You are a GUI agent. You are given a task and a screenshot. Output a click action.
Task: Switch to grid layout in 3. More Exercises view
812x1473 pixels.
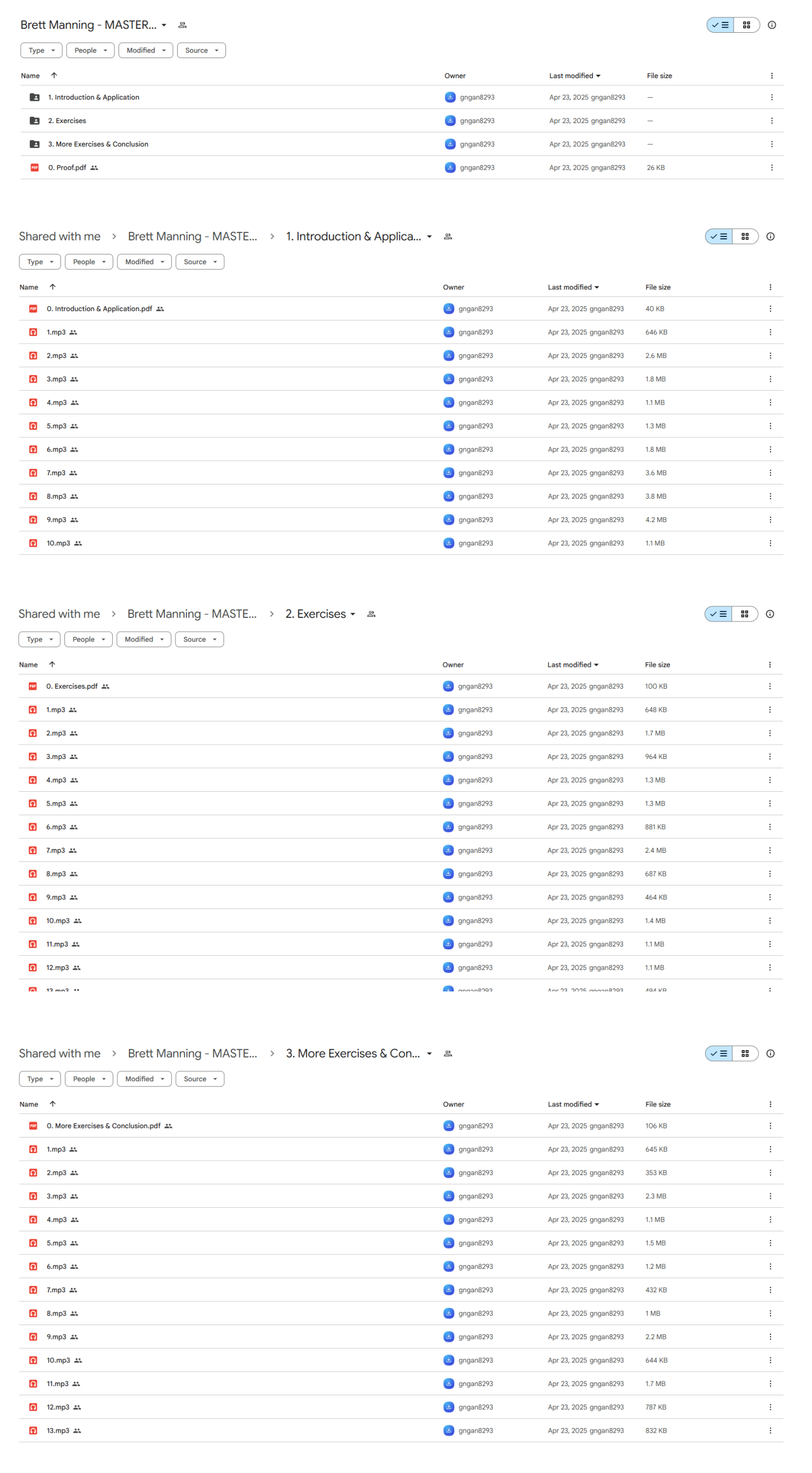pyautogui.click(x=745, y=1054)
